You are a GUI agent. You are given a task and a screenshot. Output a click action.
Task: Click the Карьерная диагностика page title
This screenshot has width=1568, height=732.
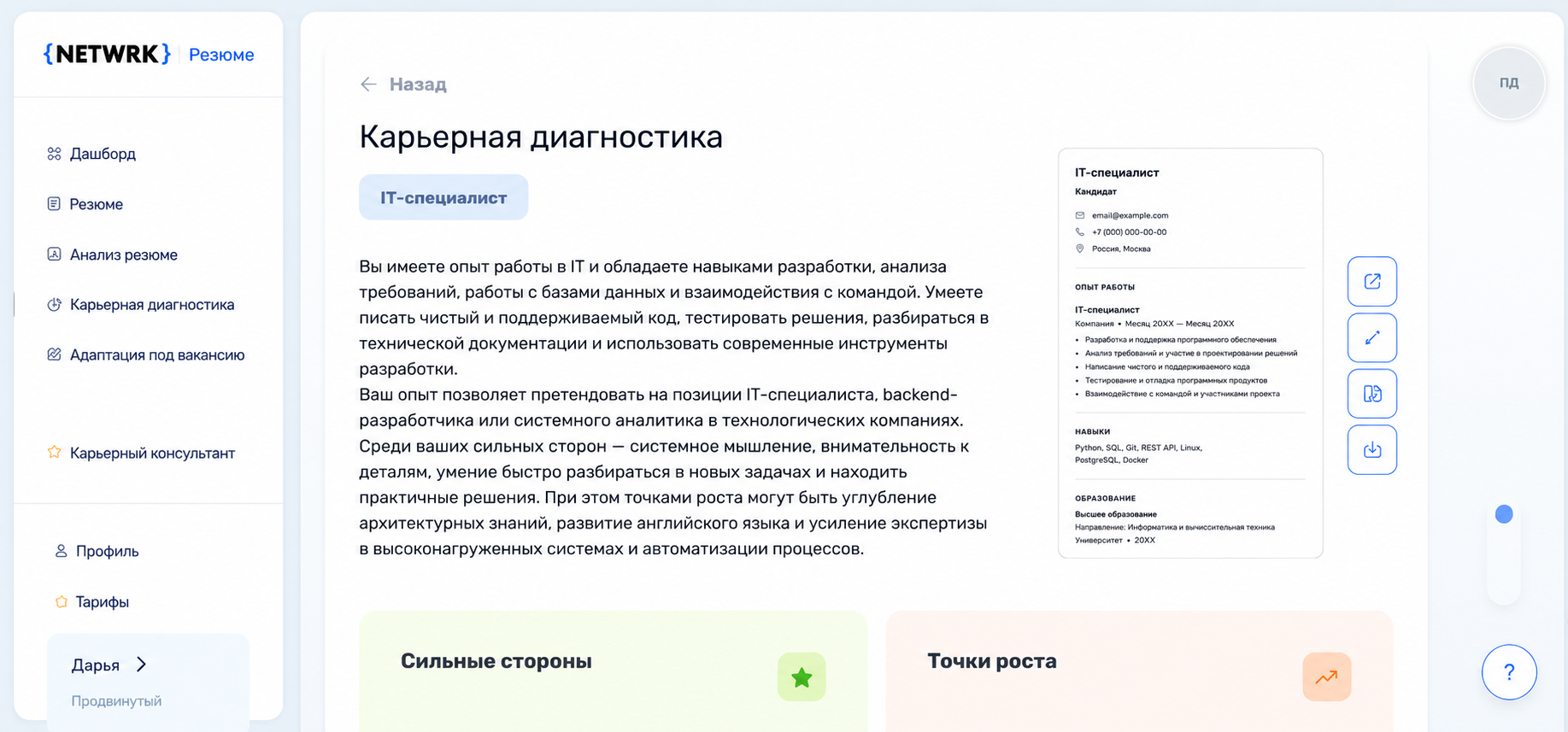541,137
